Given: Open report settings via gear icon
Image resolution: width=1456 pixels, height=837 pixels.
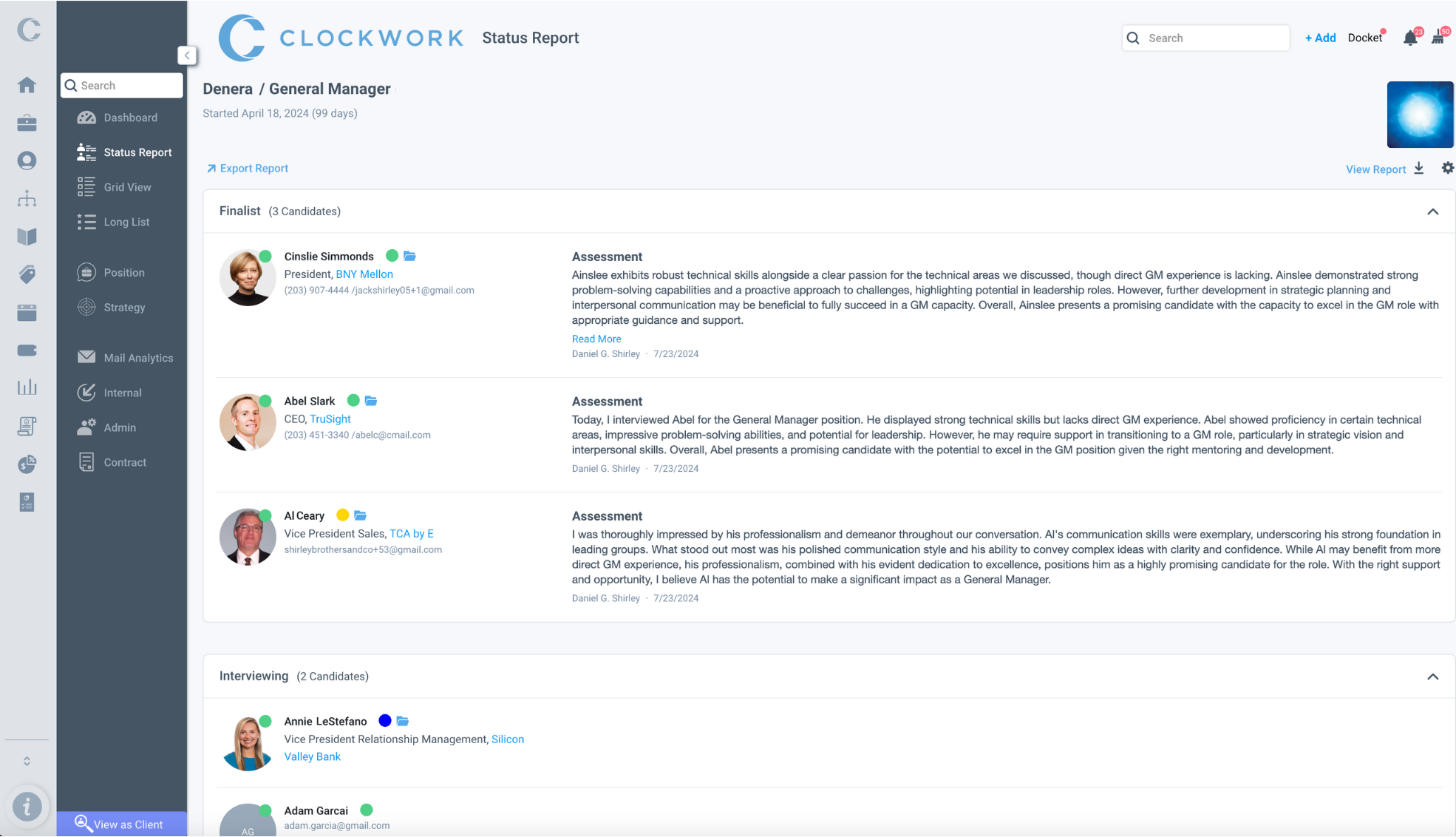Looking at the screenshot, I should 1446,168.
